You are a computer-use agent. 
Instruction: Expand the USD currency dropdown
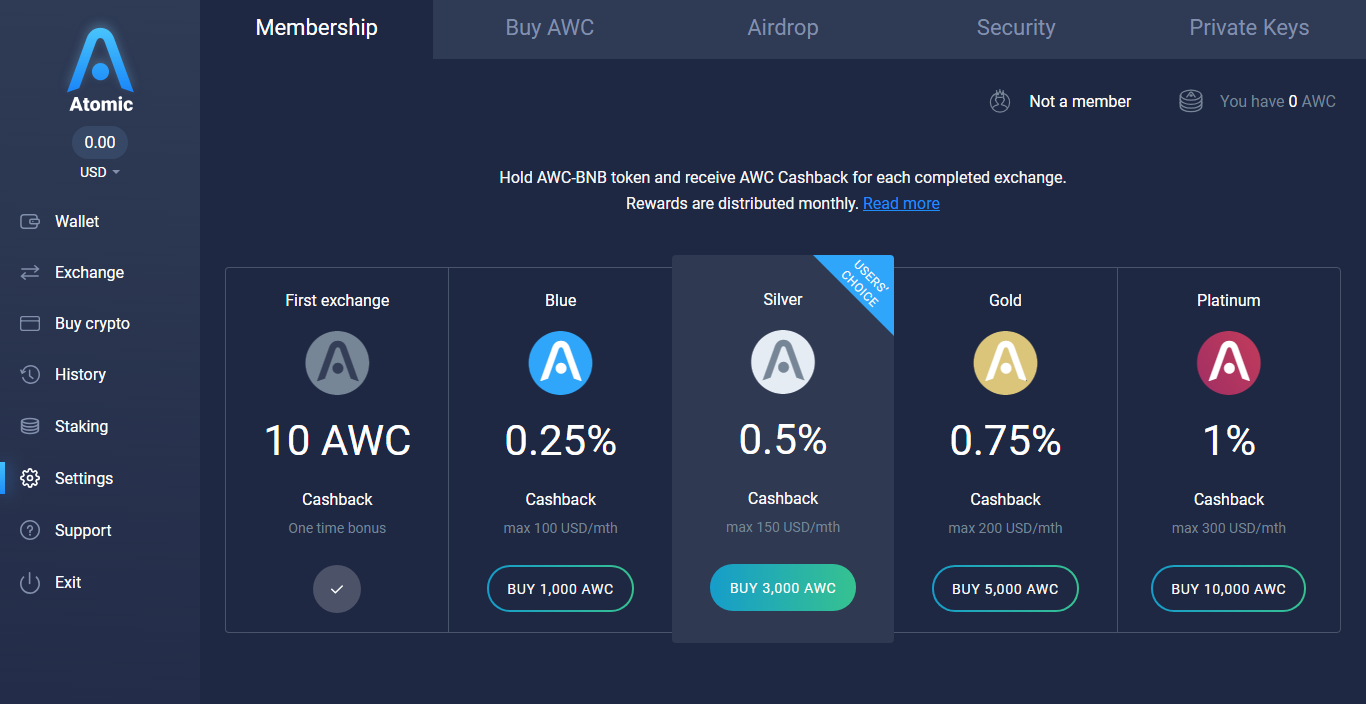(x=100, y=172)
